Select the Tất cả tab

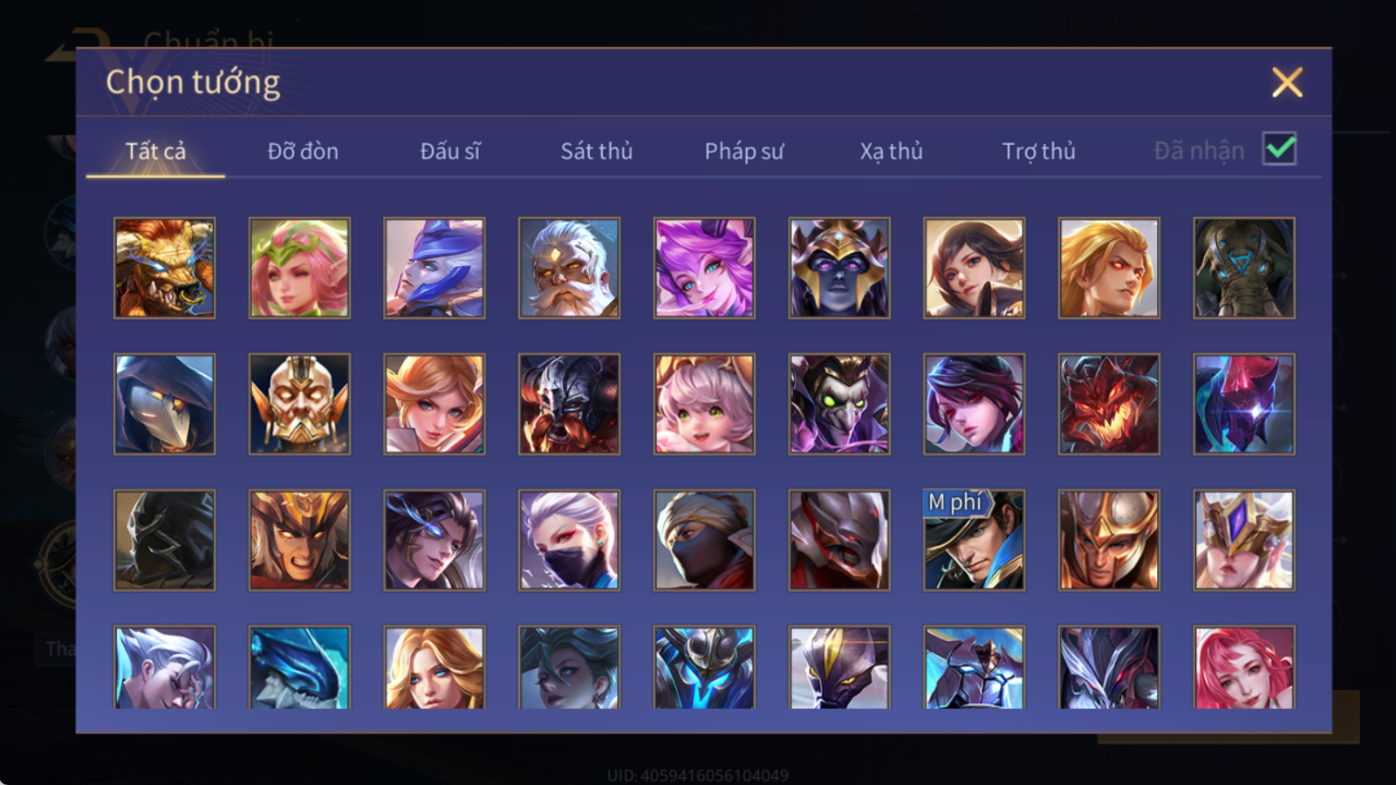tap(156, 151)
